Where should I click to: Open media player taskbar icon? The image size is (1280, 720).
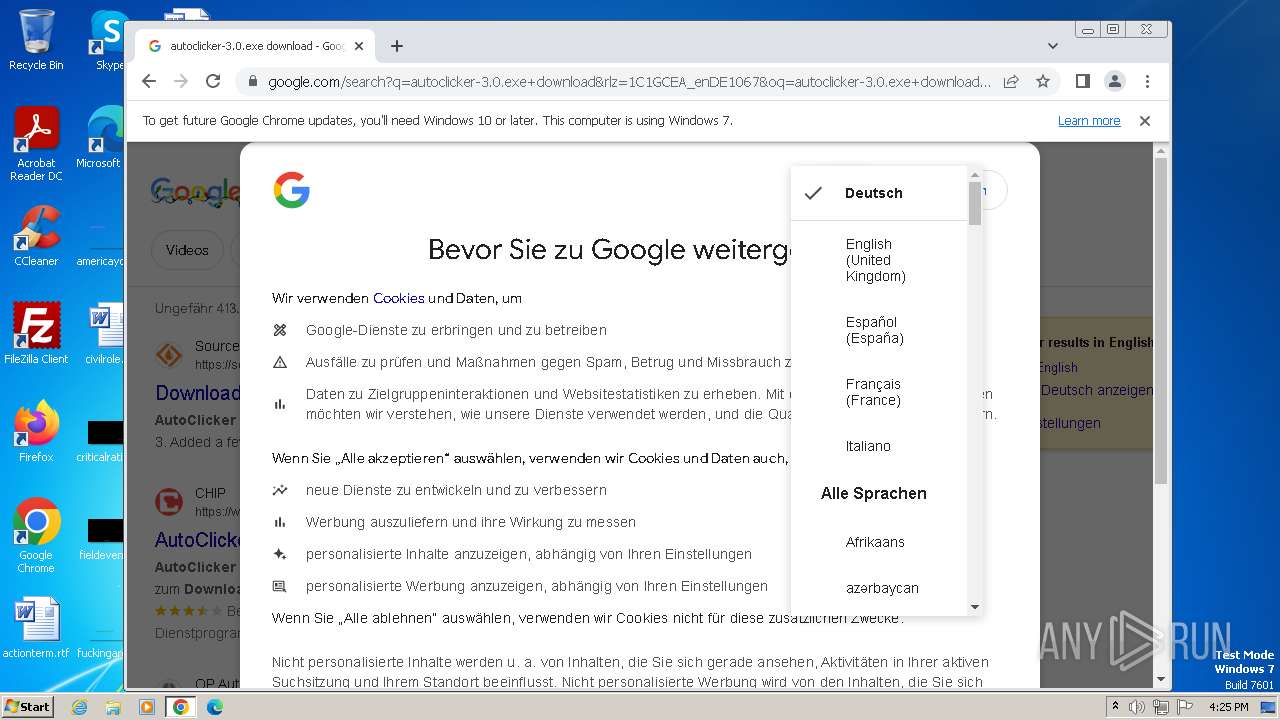[x=147, y=707]
